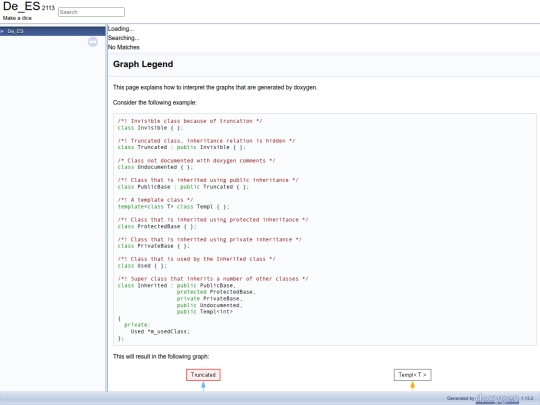Click 'Generated by' footer text
Image resolution: width=540 pixels, height=405 pixels.
click(460, 398)
